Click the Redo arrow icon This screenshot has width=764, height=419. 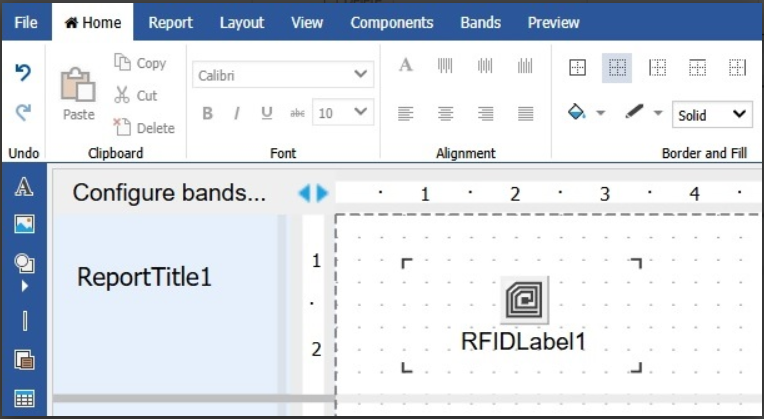point(23,113)
